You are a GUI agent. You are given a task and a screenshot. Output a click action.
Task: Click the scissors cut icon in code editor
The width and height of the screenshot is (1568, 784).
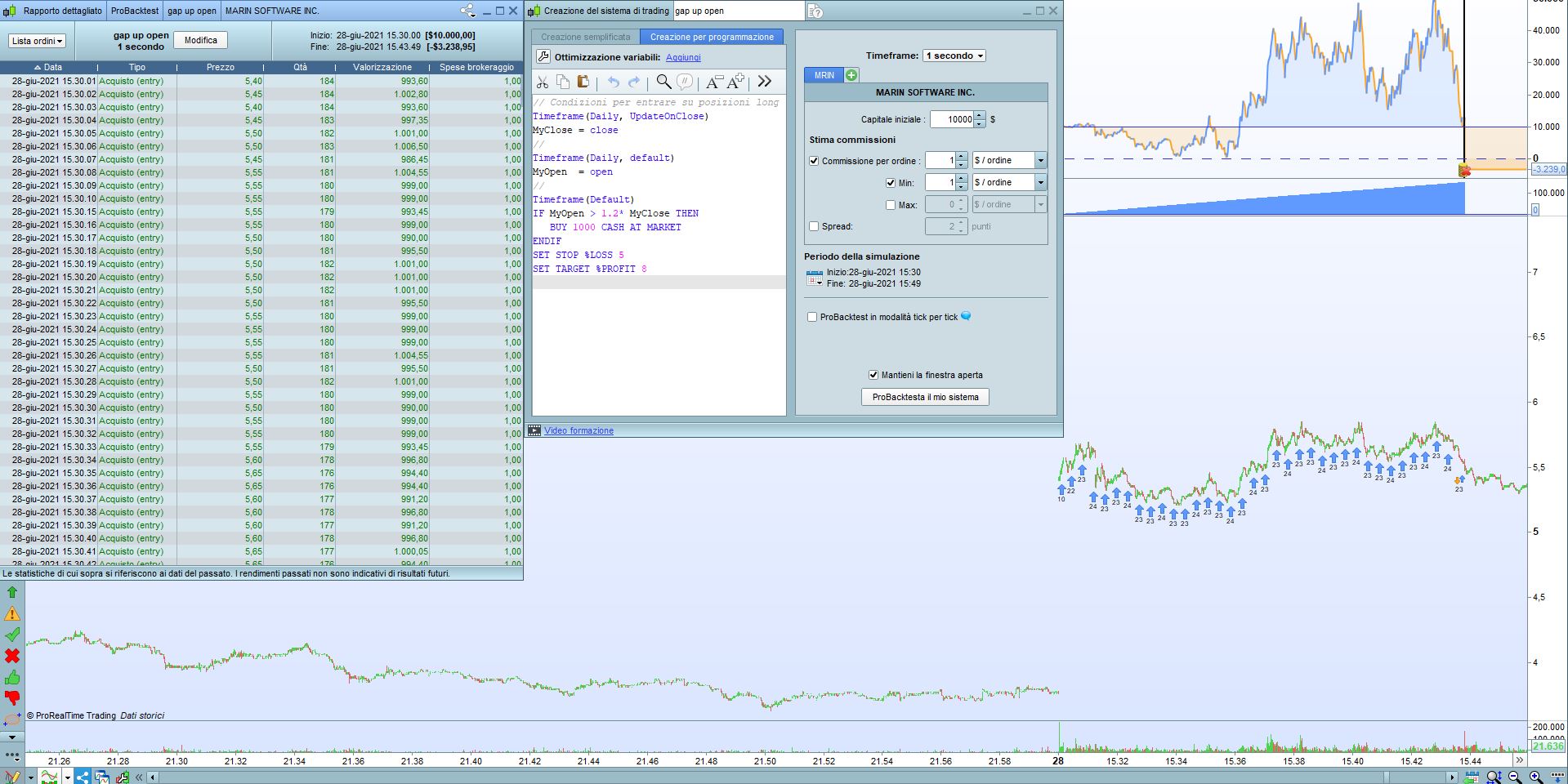[x=543, y=82]
